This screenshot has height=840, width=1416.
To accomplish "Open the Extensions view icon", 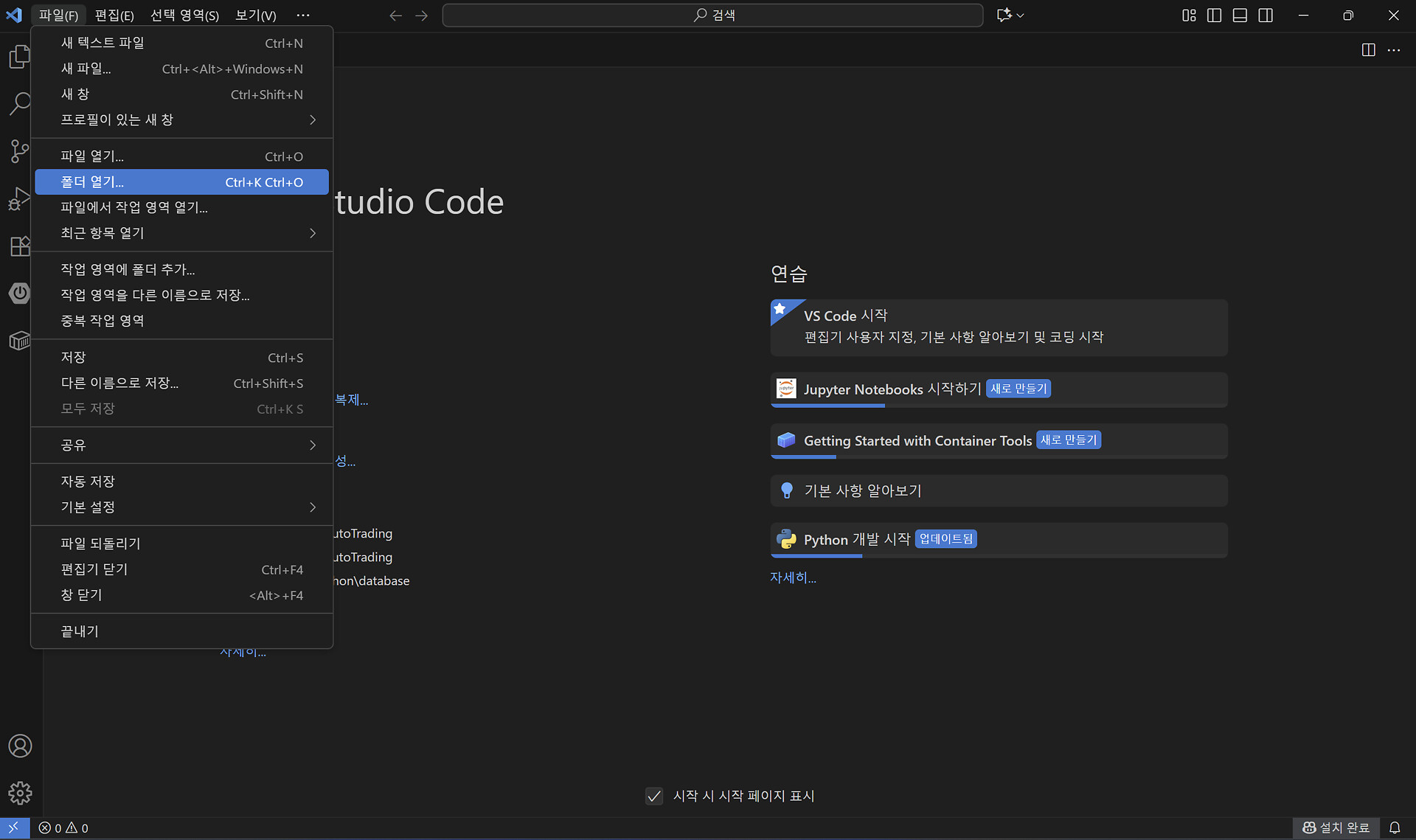I will 20,246.
